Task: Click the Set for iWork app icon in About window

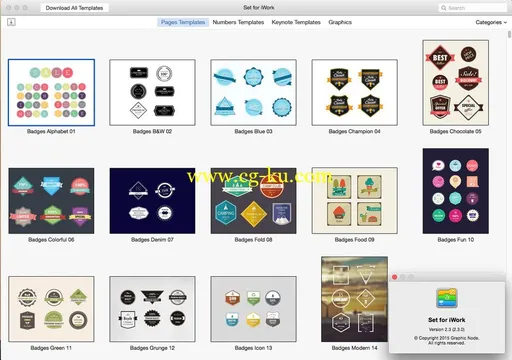Action: click(x=447, y=298)
